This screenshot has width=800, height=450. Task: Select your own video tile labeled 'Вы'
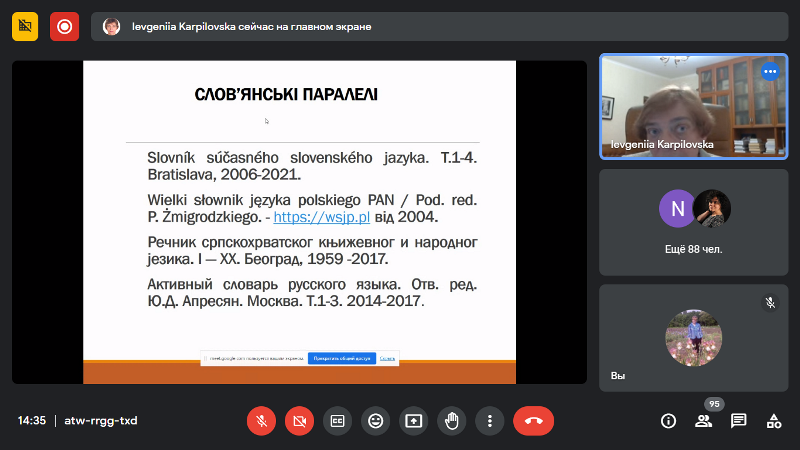693,338
